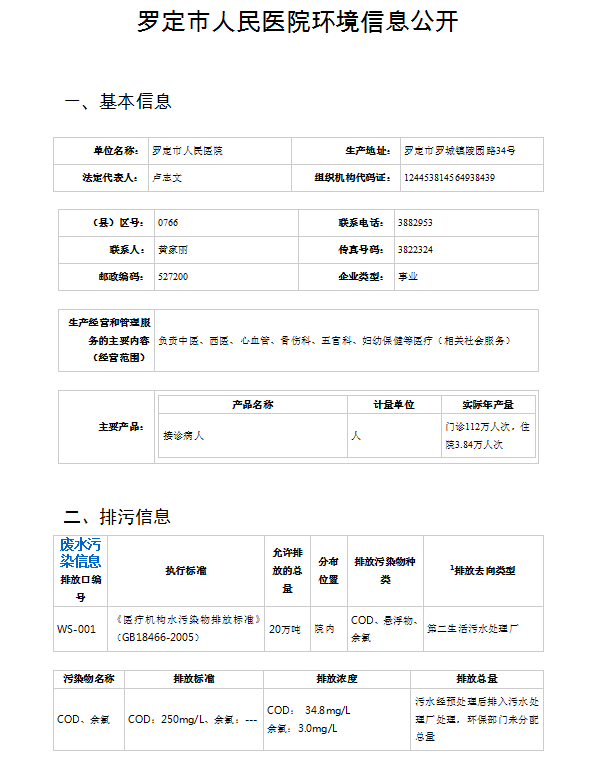Click the 实际年产量 column header
The image size is (592, 764).
click(488, 404)
